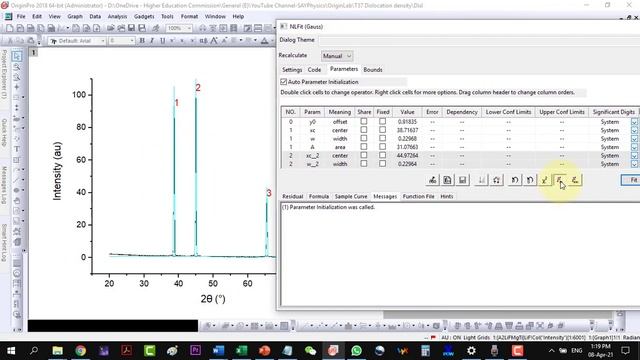Click the 1 Iteration icon in NLFit
640x360 pixels.
point(560,180)
